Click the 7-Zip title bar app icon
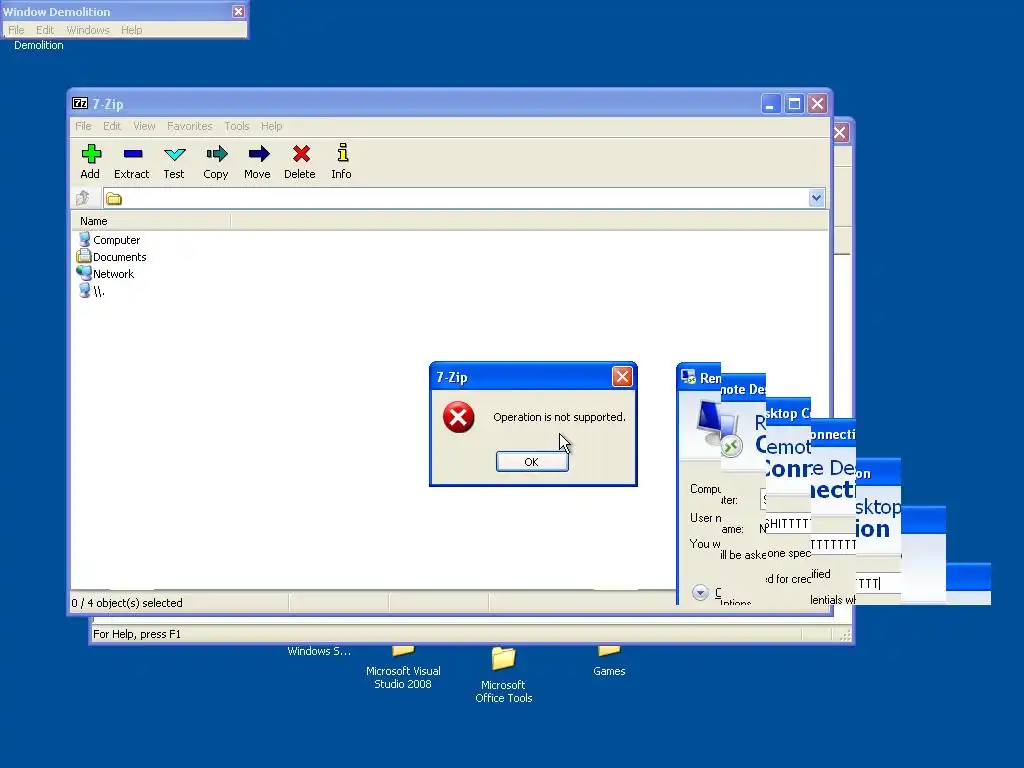The height and width of the screenshot is (768, 1024). pyautogui.click(x=80, y=103)
